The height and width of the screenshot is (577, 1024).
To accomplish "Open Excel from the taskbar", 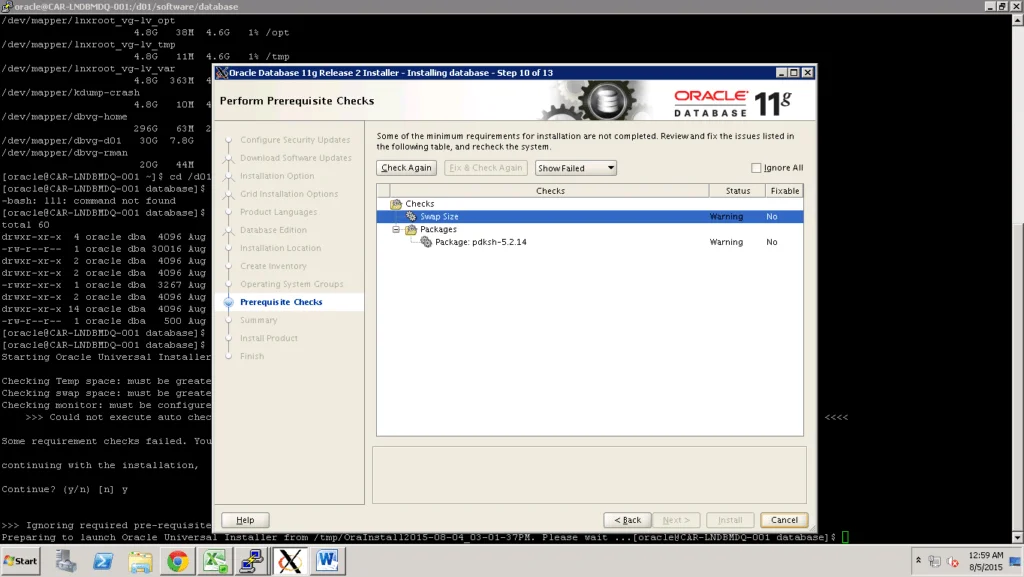I will point(215,561).
